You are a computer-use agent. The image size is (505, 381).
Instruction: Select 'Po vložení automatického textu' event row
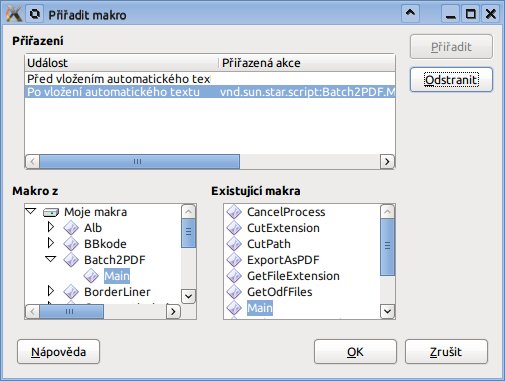(210, 92)
